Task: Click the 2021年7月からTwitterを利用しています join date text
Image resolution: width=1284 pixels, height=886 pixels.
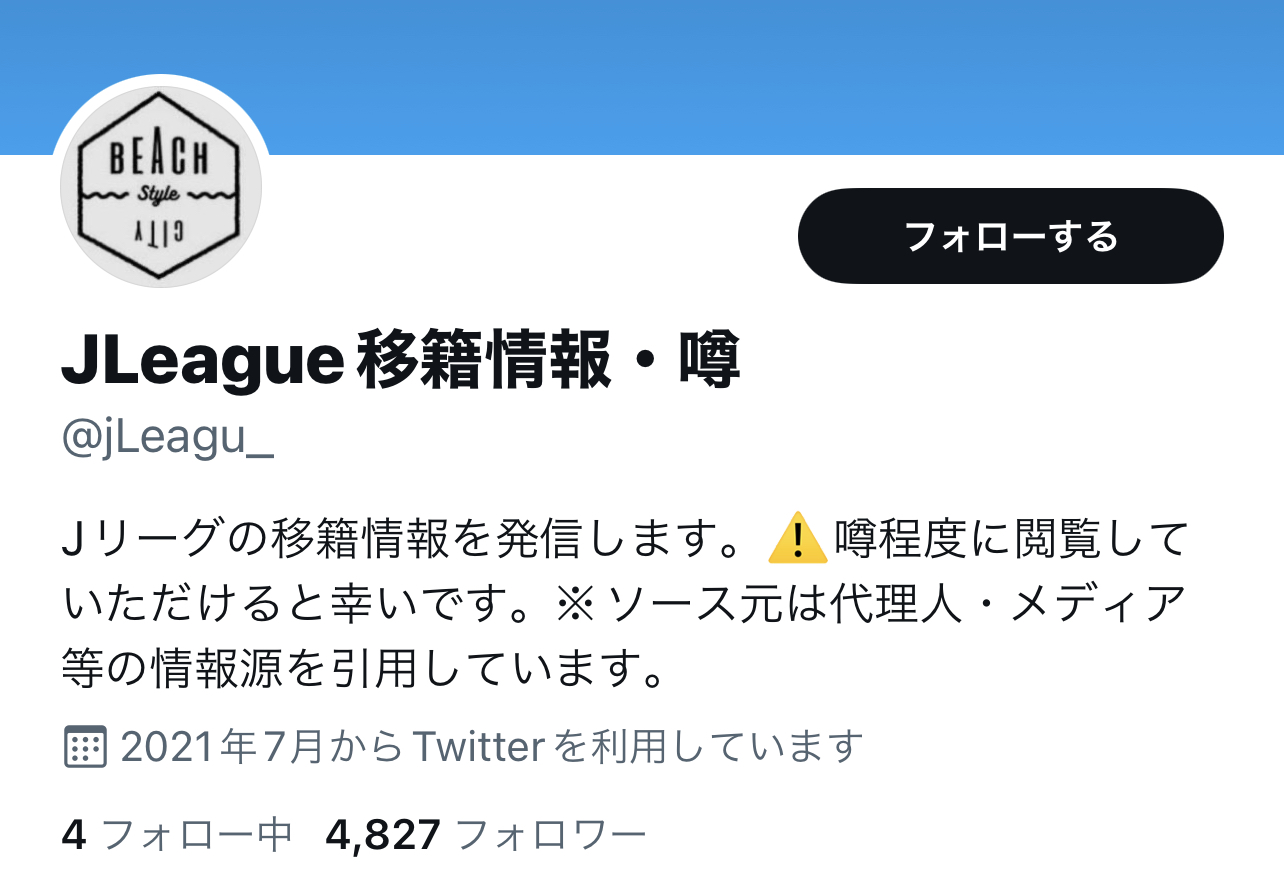Action: click(x=492, y=746)
